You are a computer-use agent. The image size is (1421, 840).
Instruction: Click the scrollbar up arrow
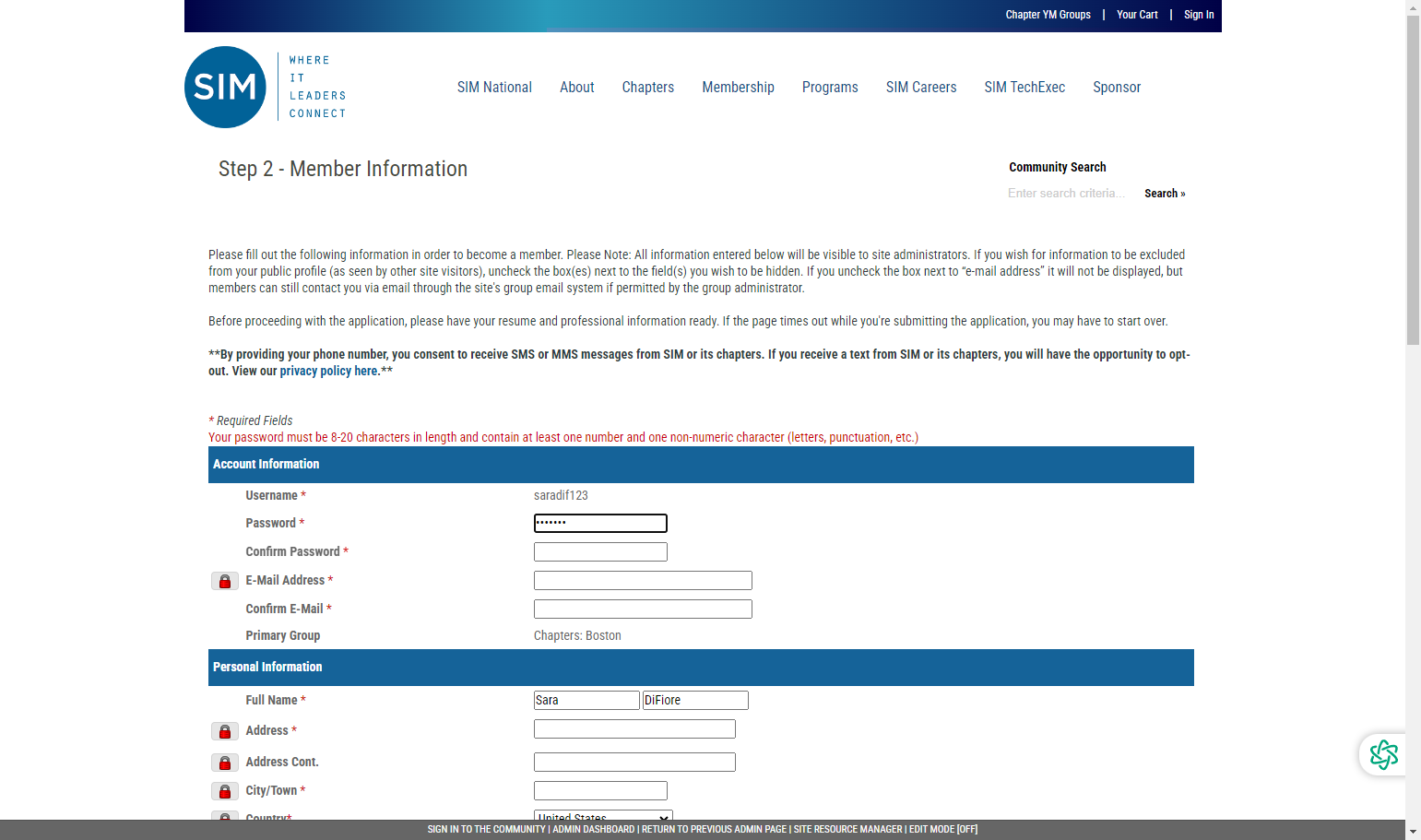tap(1413, 7)
